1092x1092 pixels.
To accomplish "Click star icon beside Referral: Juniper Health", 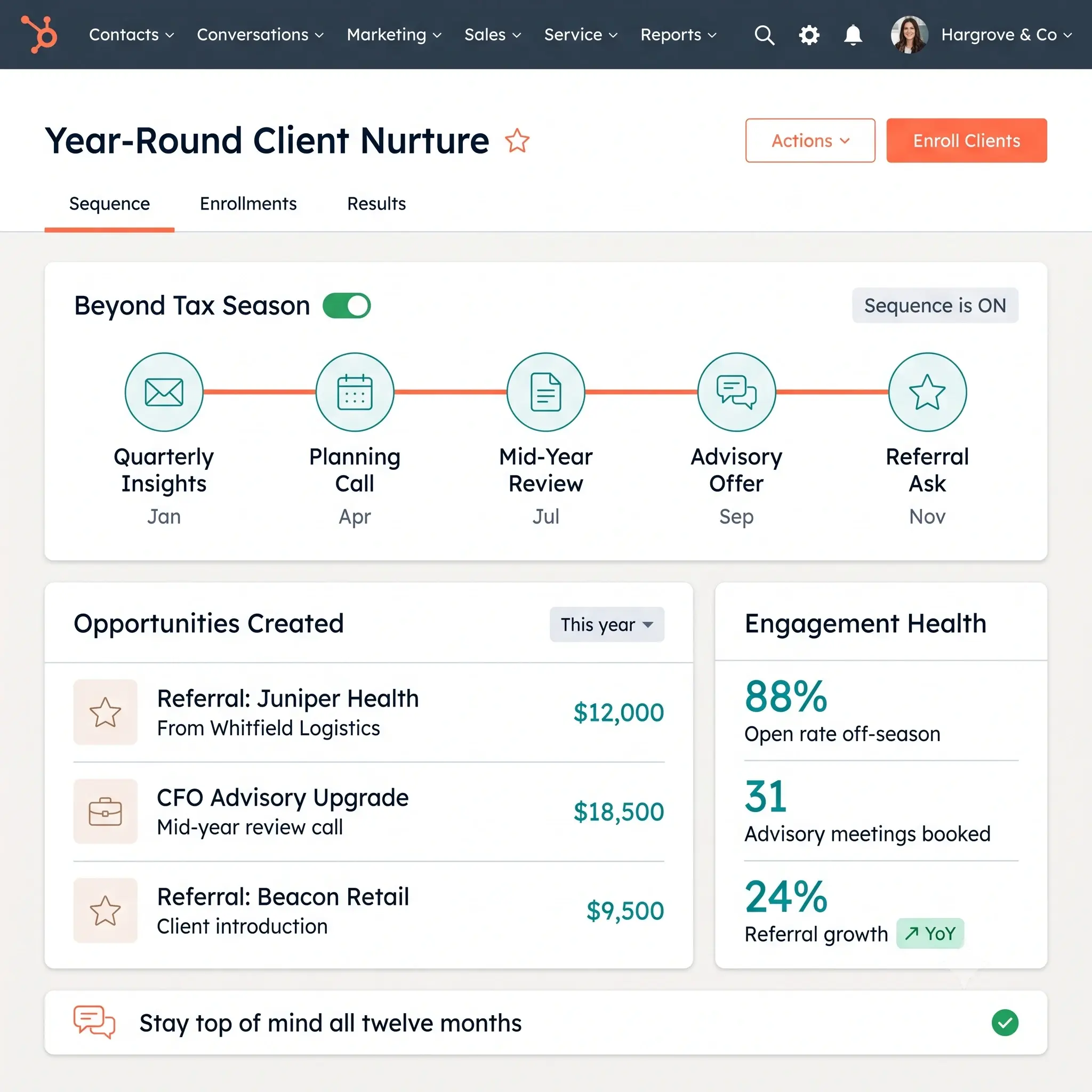I will pyautogui.click(x=106, y=712).
